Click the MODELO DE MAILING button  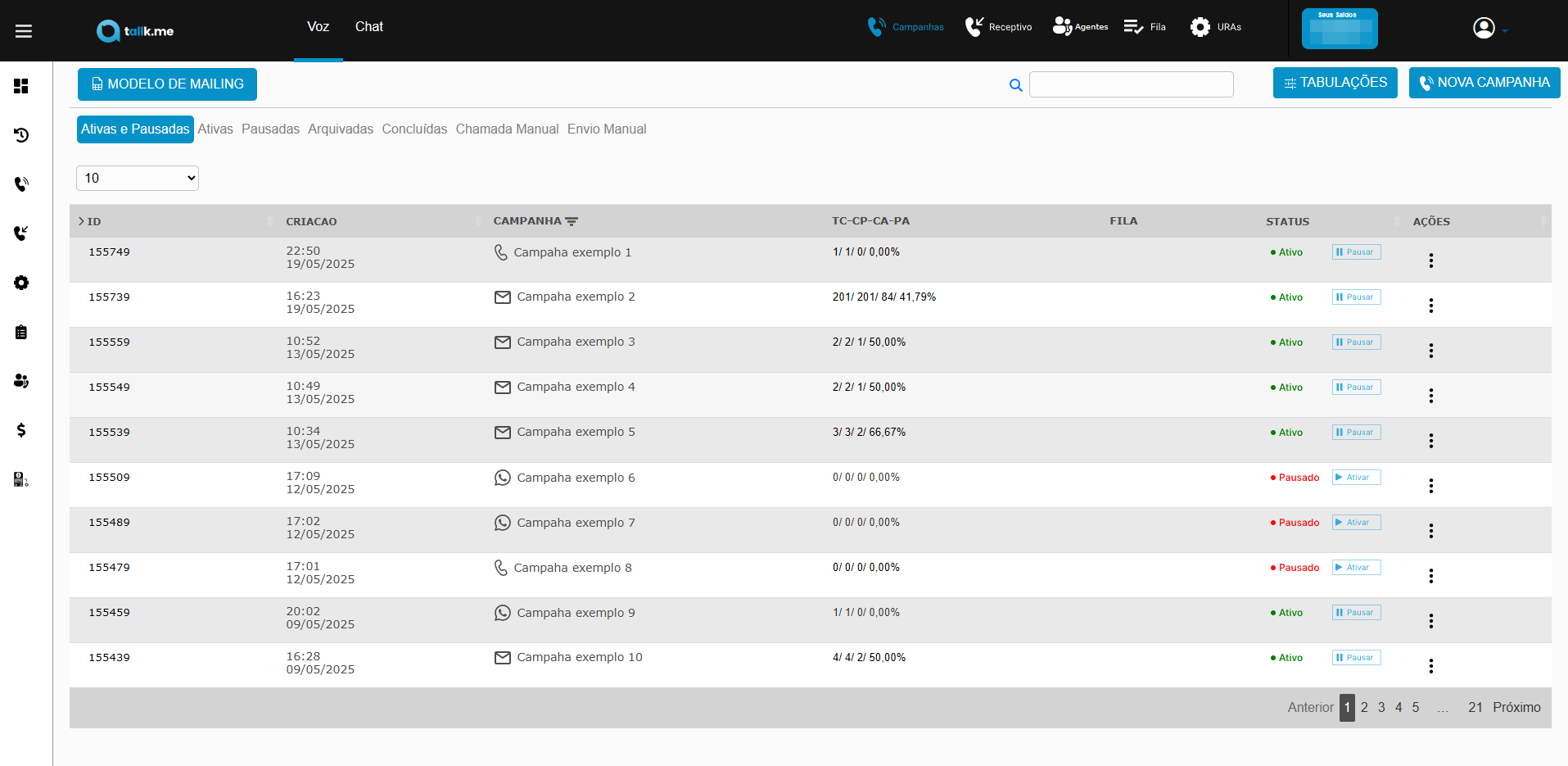tap(167, 84)
